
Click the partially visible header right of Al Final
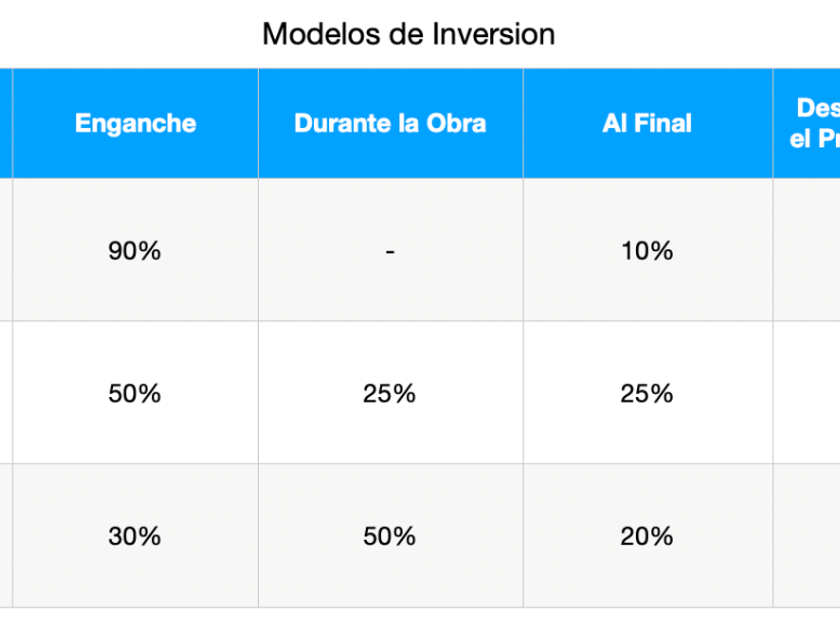812,123
